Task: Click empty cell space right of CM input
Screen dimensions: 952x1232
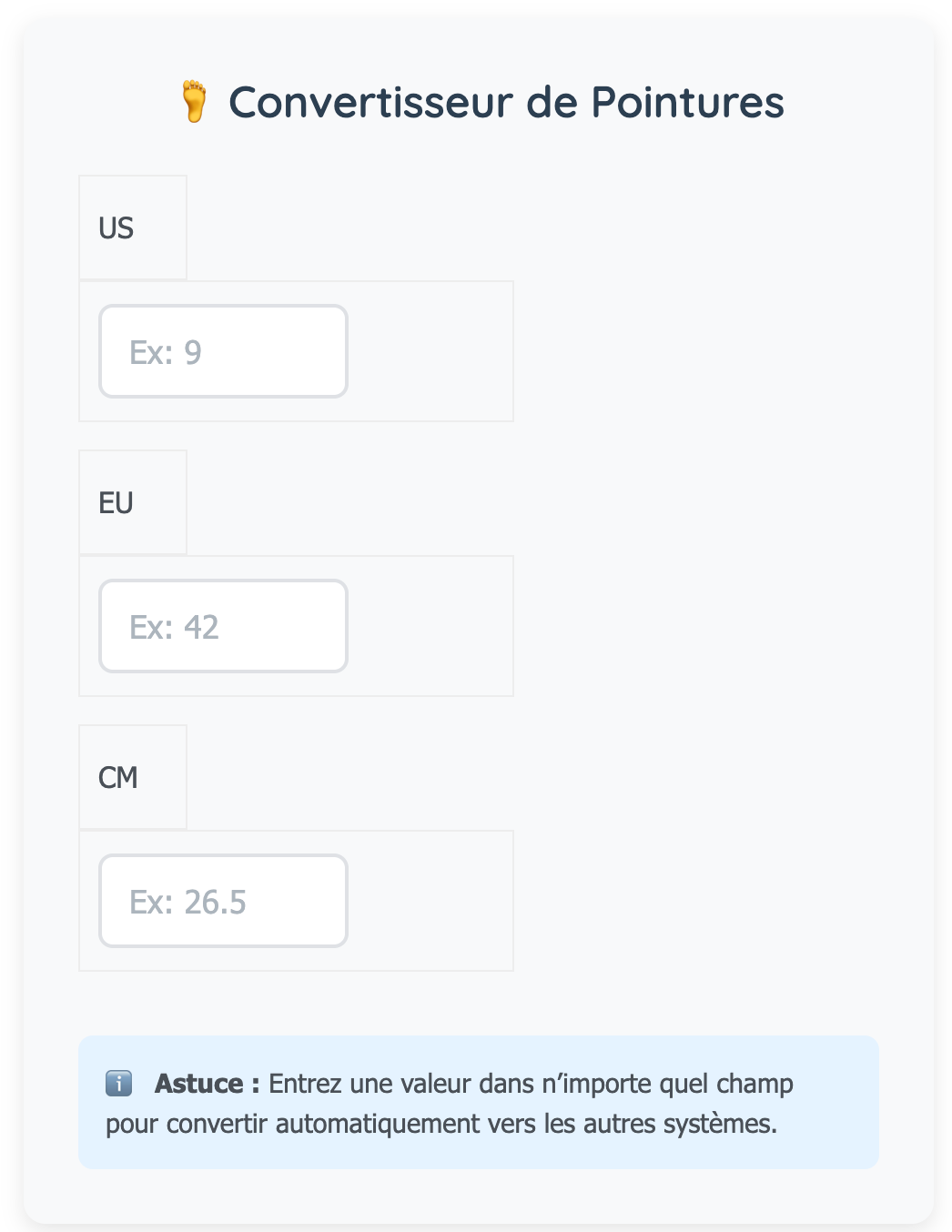Action: point(430,901)
